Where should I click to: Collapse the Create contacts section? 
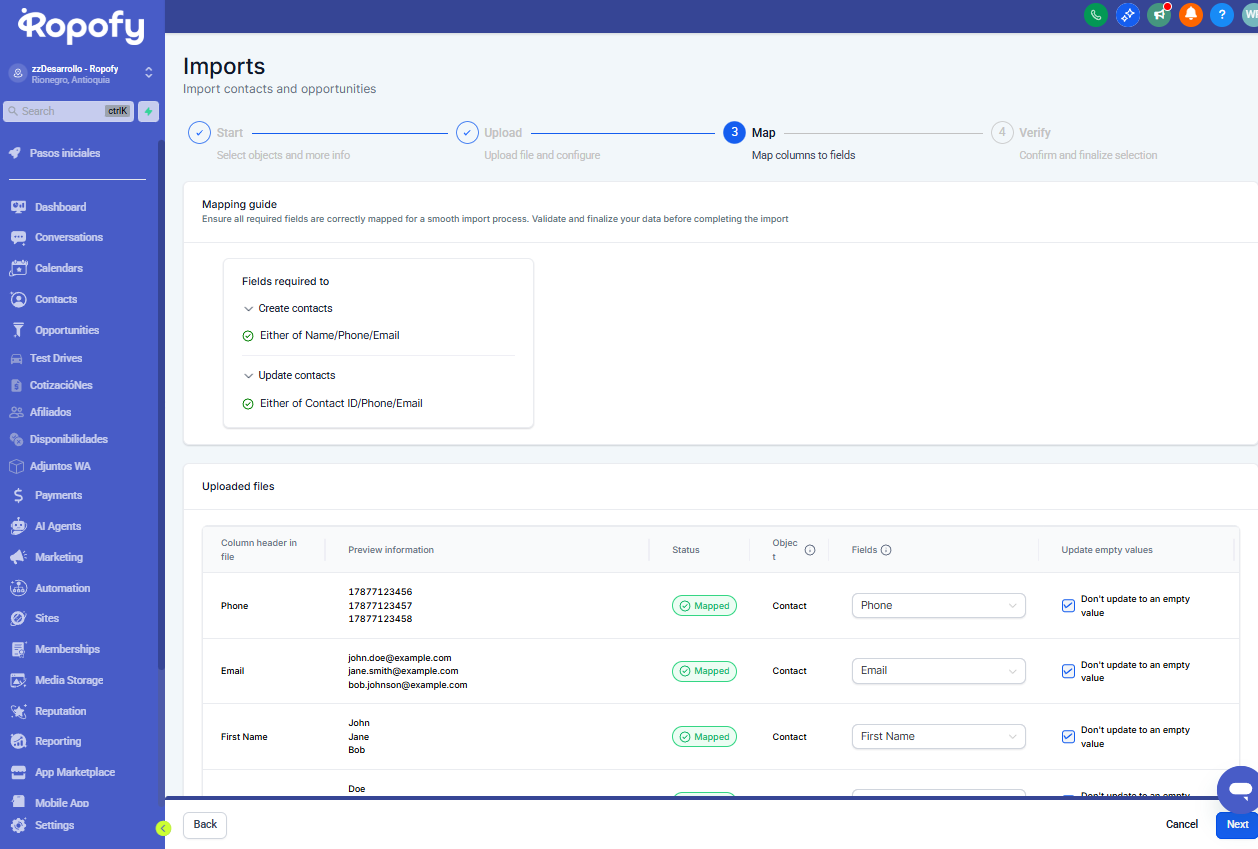(x=249, y=309)
